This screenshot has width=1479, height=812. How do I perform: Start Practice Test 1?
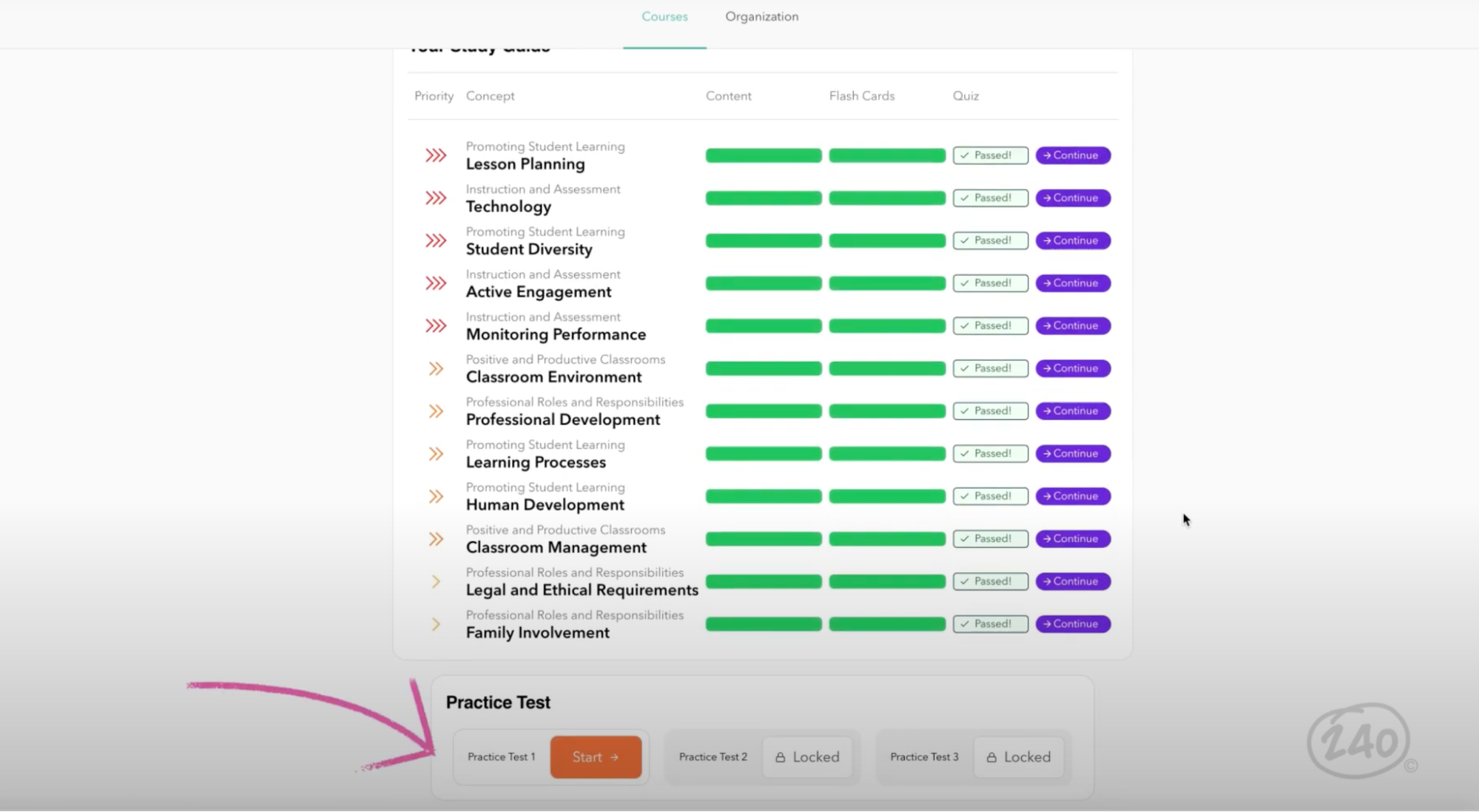click(x=596, y=757)
